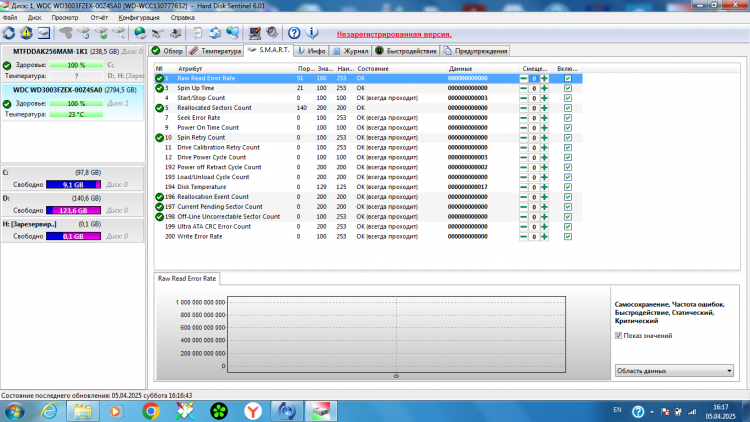Click the D: drive free space bar
The height and width of the screenshot is (422, 750).
(73, 211)
